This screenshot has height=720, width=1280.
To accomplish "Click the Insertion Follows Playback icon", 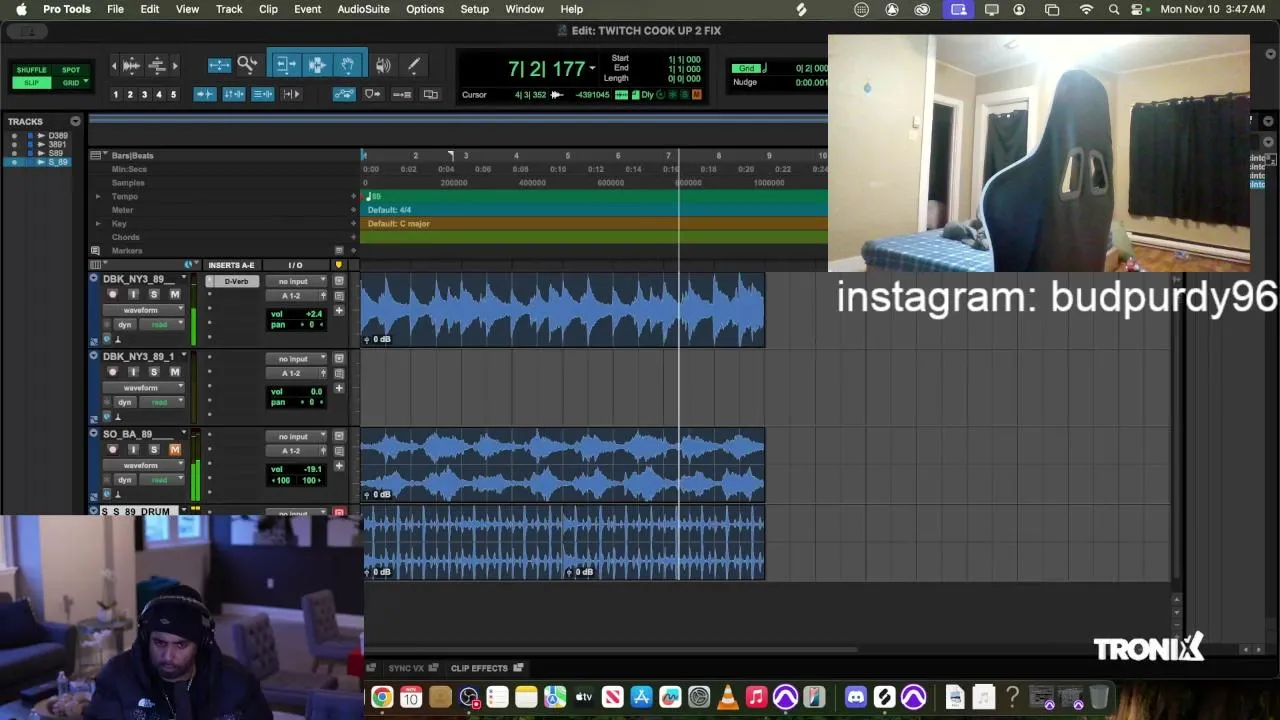I will (291, 94).
